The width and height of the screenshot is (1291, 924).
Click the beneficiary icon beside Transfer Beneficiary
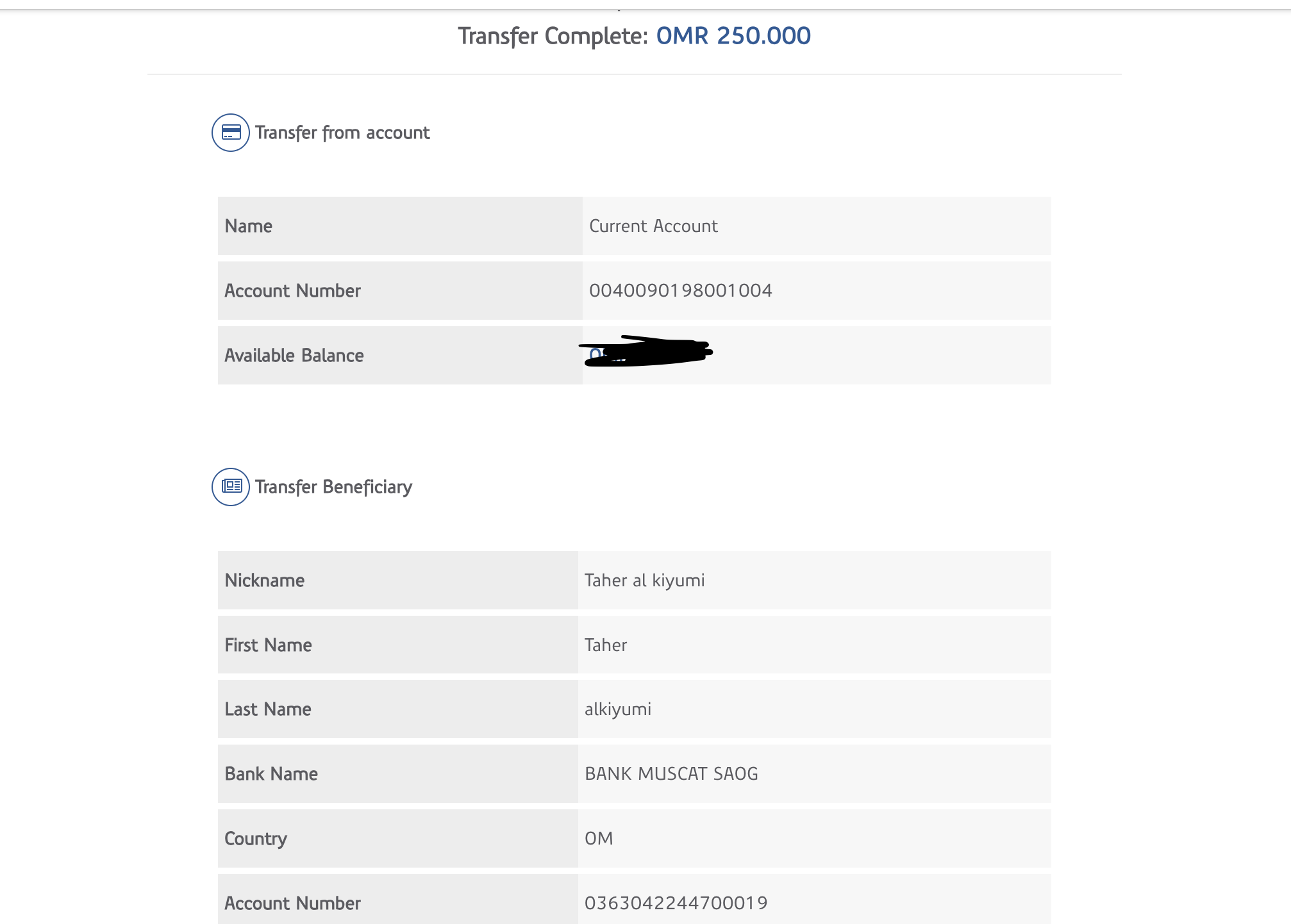pos(231,487)
